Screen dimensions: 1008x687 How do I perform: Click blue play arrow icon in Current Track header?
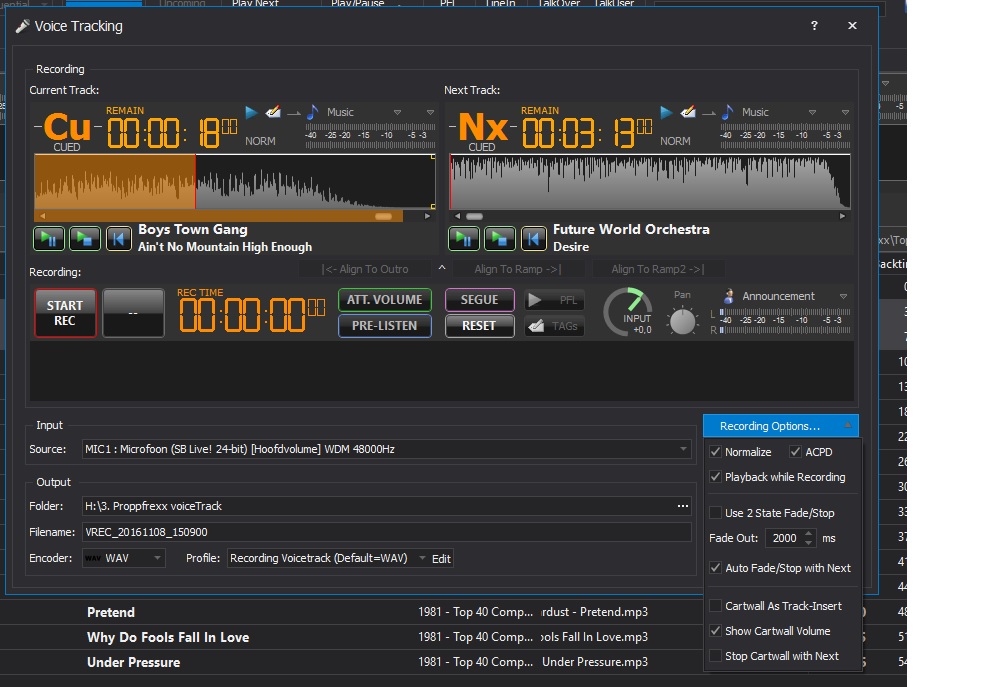click(251, 112)
